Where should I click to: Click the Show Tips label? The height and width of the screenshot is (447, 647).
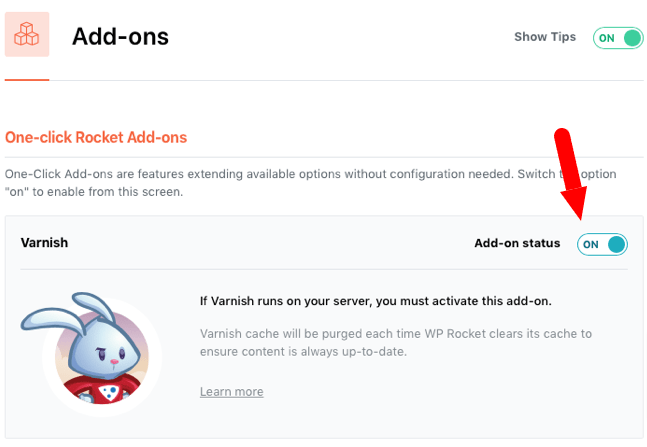pyautogui.click(x=545, y=37)
